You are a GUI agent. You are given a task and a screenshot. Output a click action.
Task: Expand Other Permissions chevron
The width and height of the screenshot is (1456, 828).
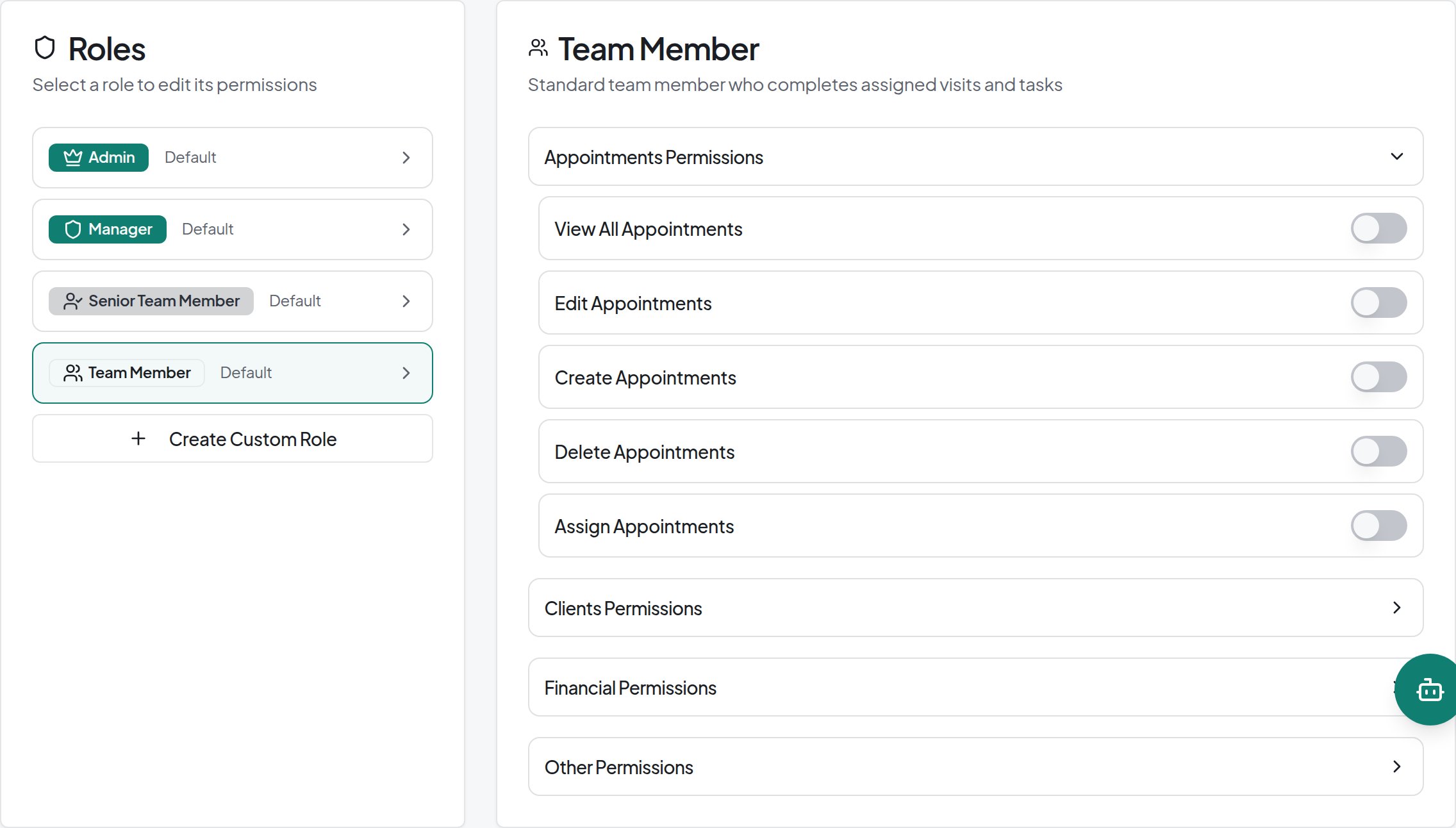point(1397,766)
